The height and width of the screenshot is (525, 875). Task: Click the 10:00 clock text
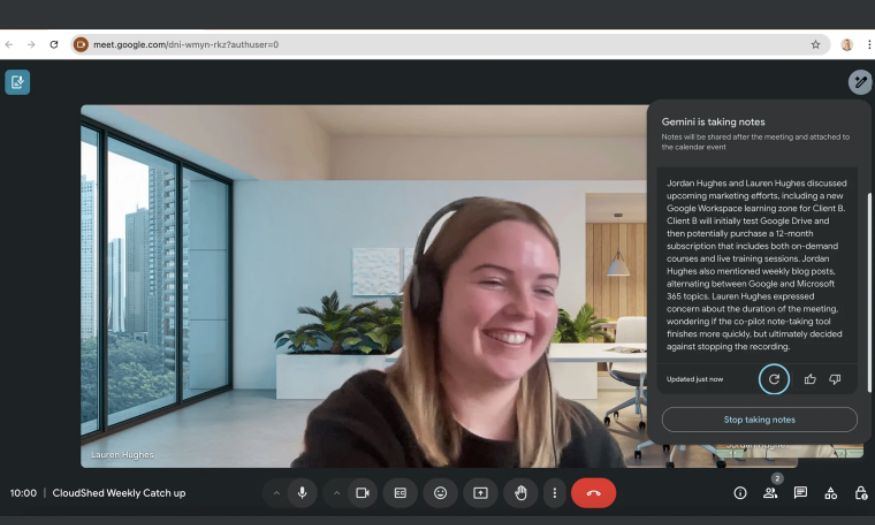[23, 493]
